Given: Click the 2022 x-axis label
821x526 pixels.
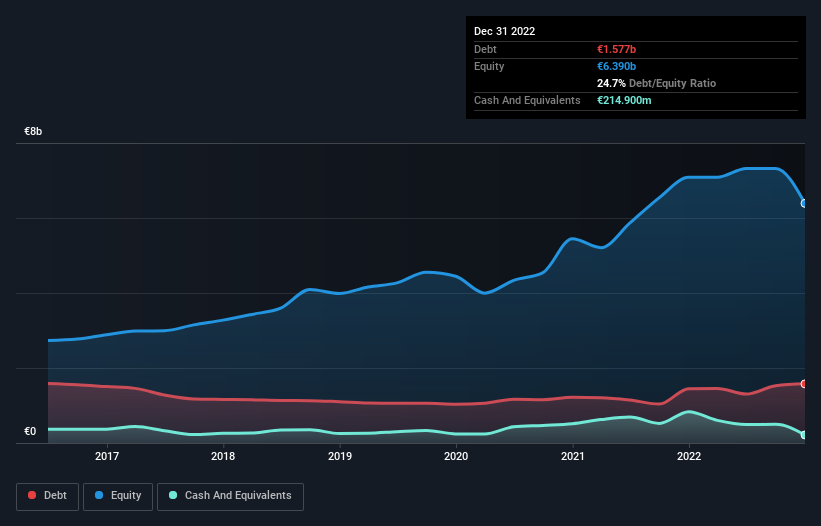Looking at the screenshot, I should click(689, 456).
